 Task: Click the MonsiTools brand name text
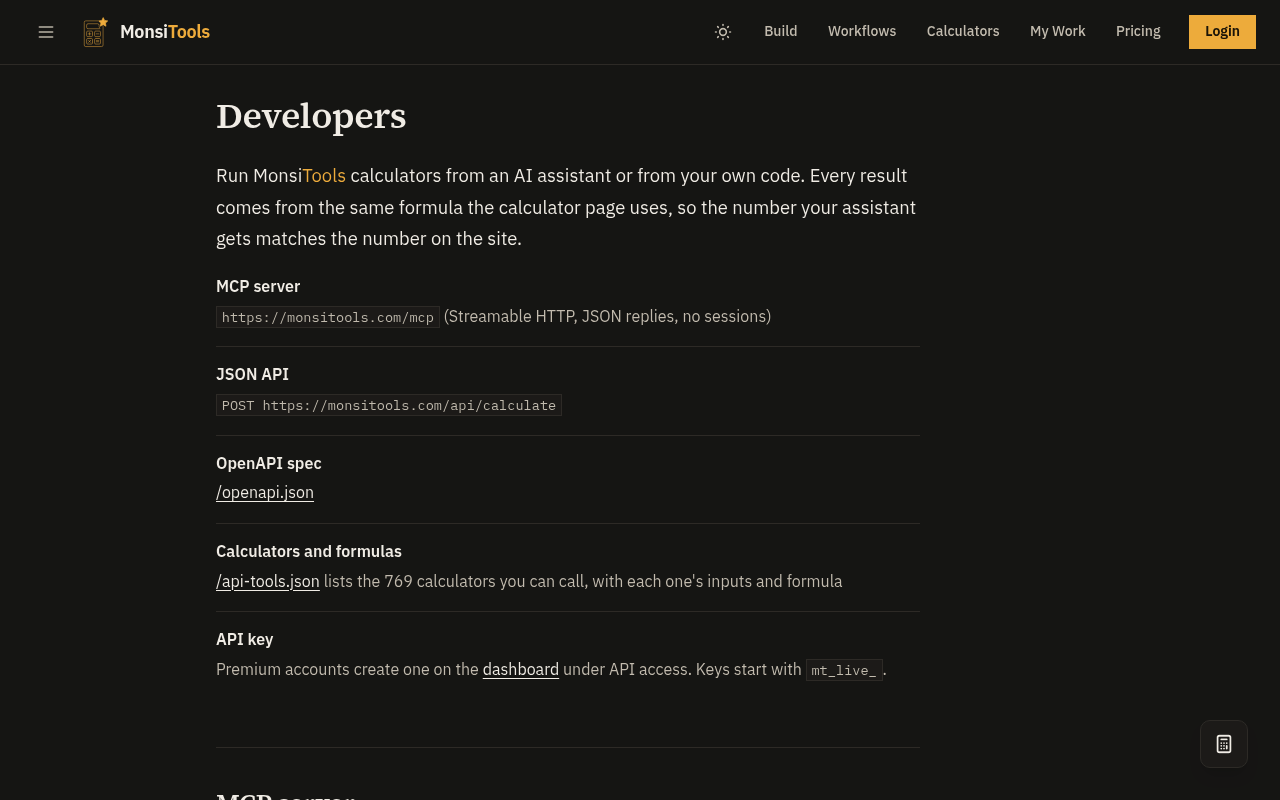(x=165, y=32)
